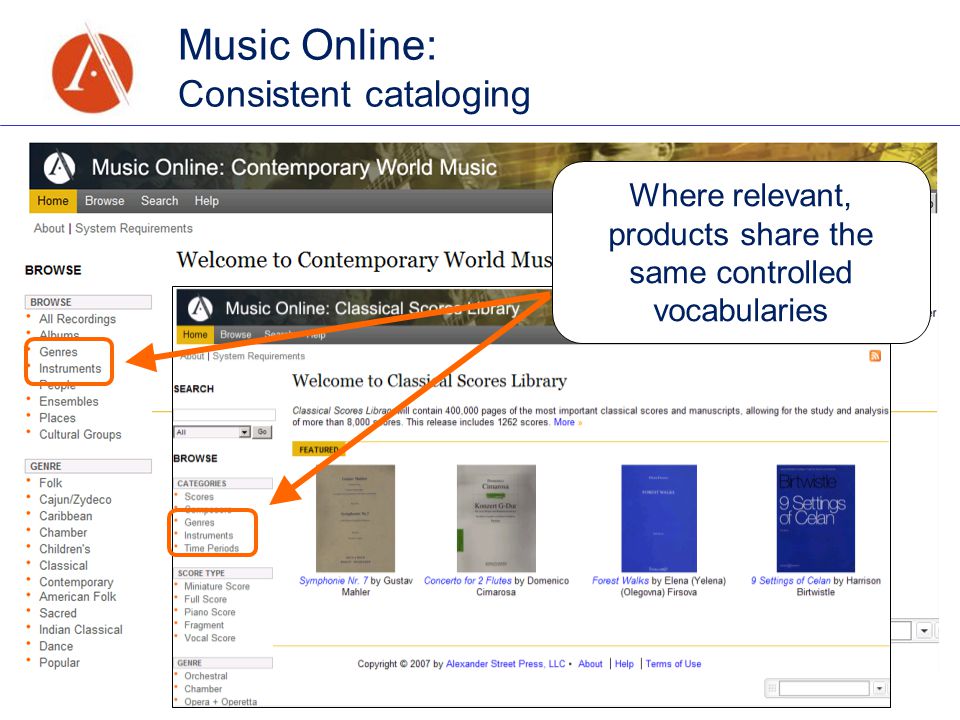
Task: Select Full Score type
Action: (205, 599)
